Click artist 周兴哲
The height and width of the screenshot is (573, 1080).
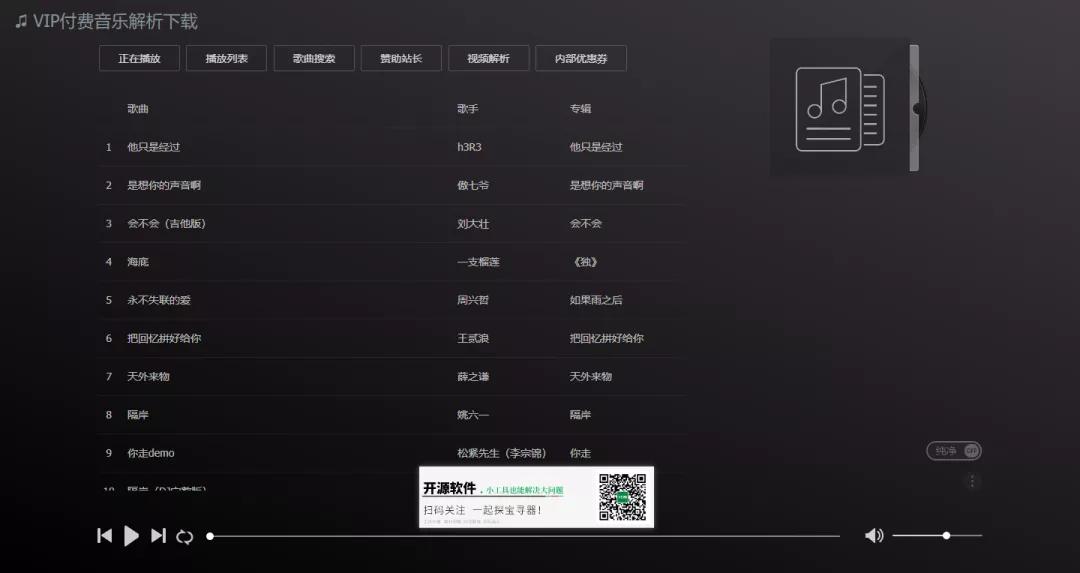point(473,300)
